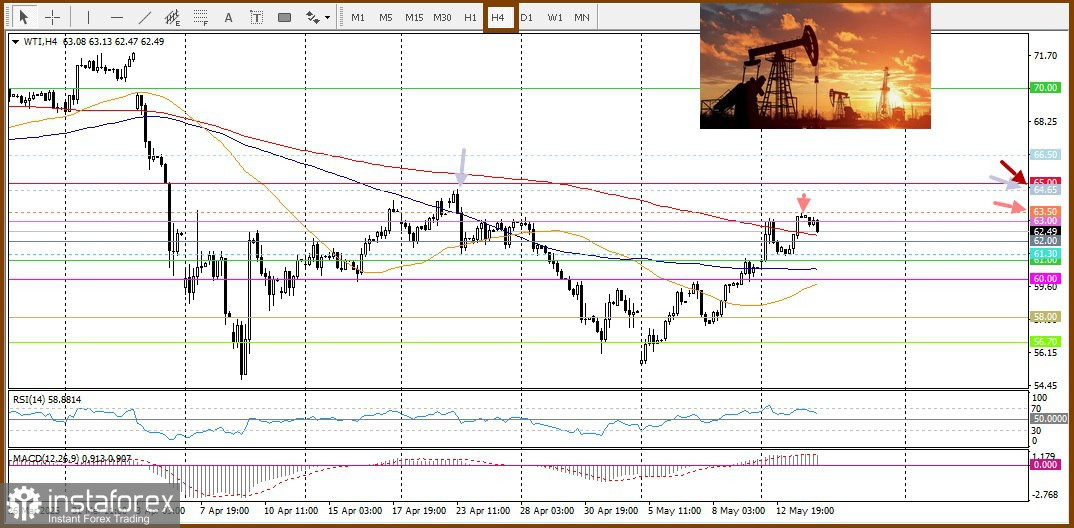This screenshot has width=1074, height=528.
Task: Pick the horizontal line drawing tool
Action: [x=116, y=17]
